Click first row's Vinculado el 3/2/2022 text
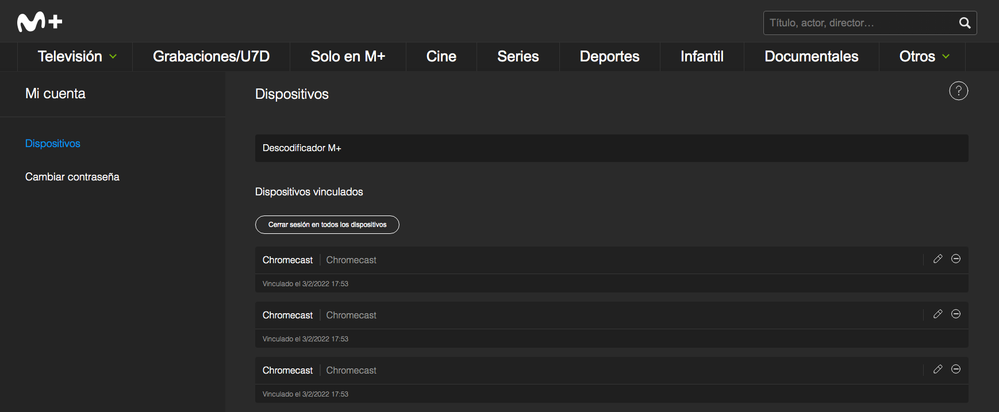 [x=305, y=283]
